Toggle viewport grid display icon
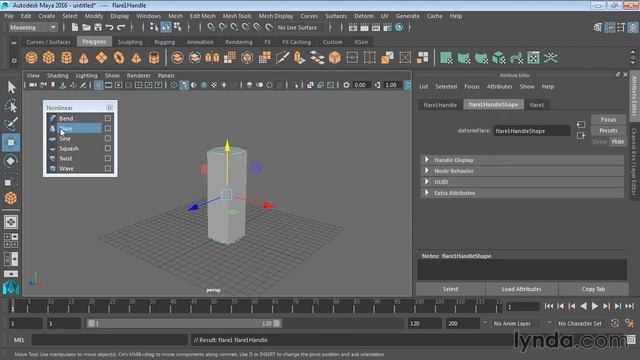The width and height of the screenshot is (640, 360). point(98,85)
